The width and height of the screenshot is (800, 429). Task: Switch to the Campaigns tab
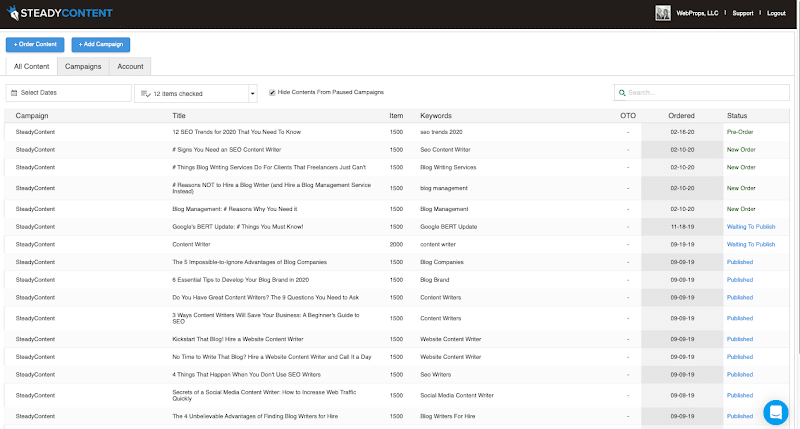tap(80, 66)
